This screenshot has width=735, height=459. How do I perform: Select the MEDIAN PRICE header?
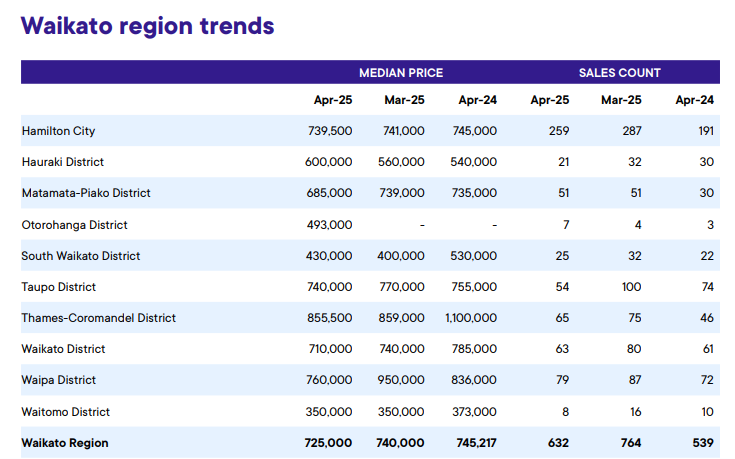click(401, 73)
